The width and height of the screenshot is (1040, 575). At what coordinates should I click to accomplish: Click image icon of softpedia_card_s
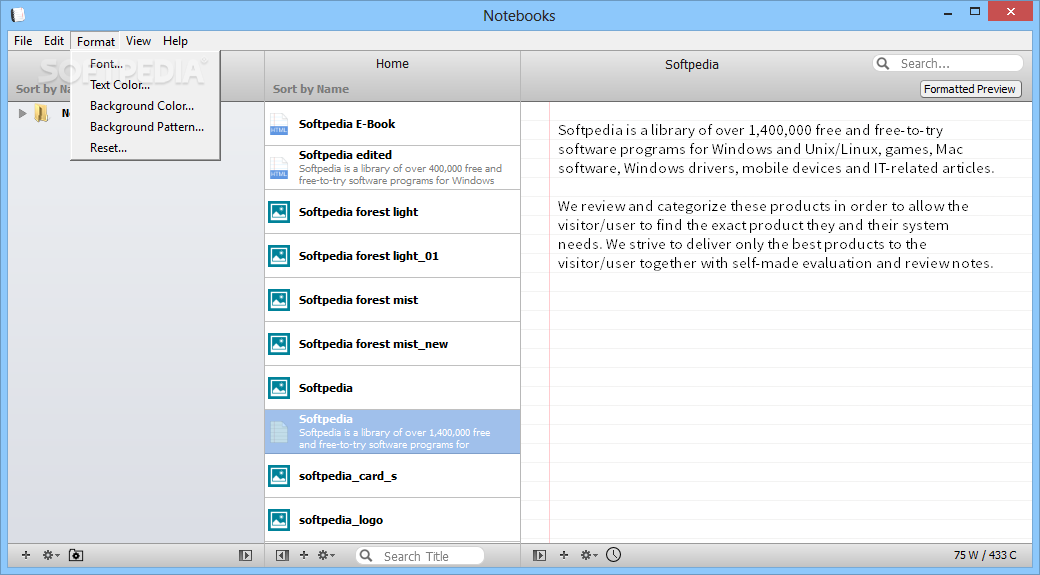pos(279,476)
